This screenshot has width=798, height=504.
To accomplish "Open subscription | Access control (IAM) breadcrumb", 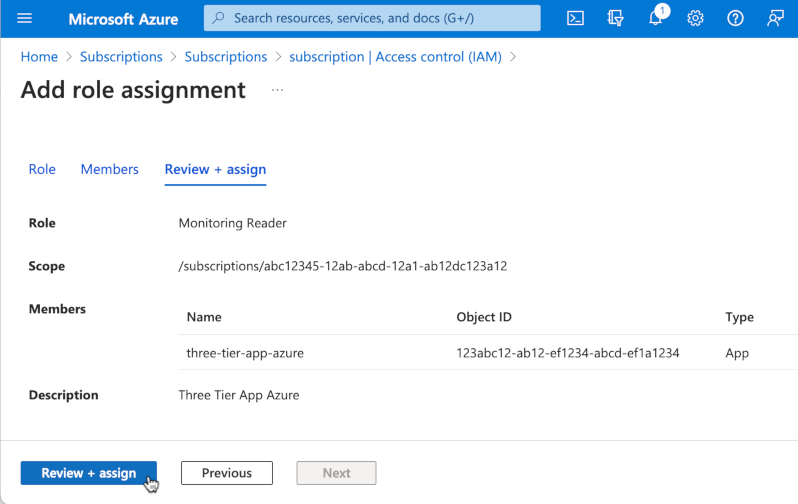I will tap(396, 57).
